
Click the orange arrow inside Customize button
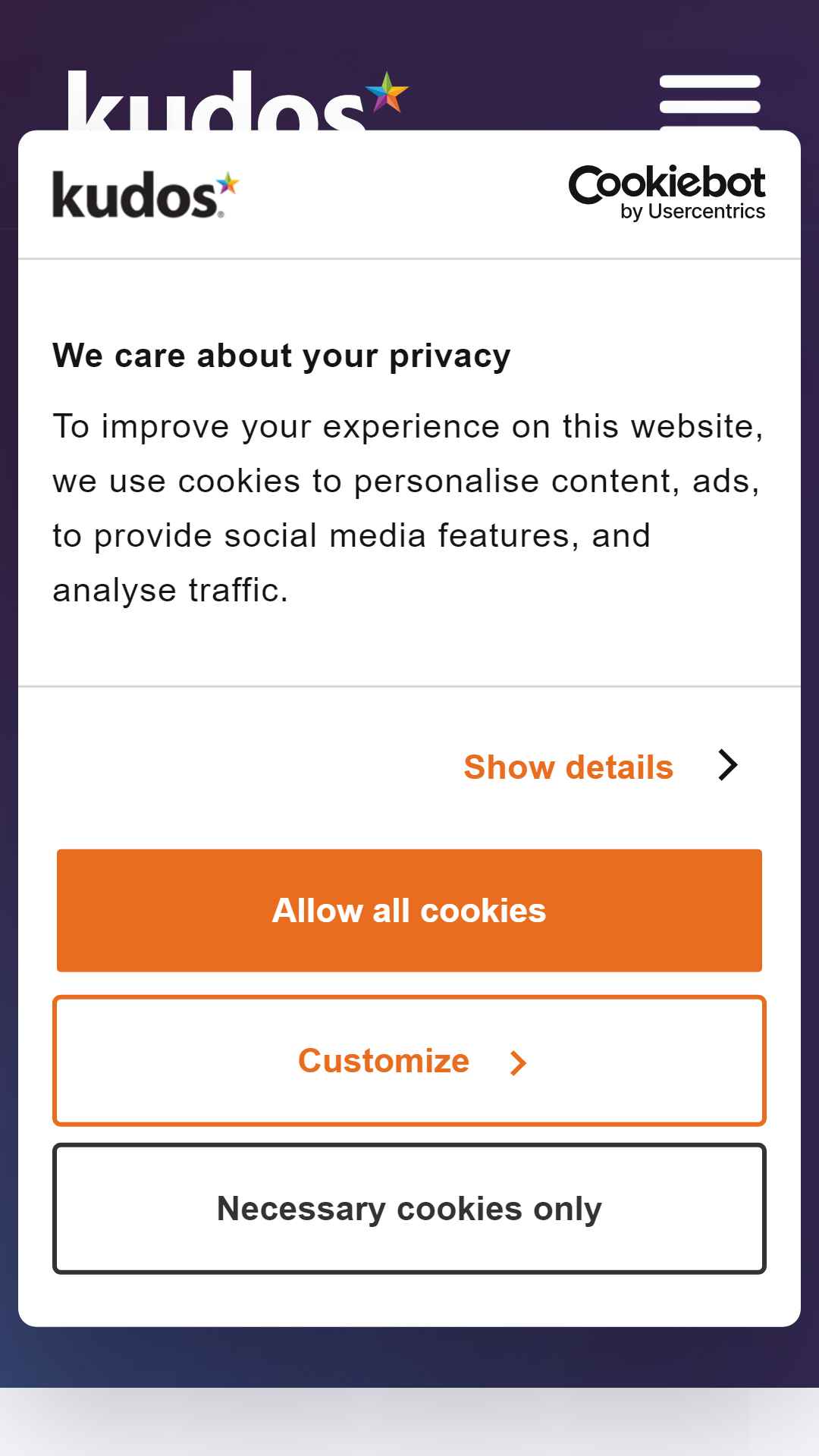[518, 1062]
